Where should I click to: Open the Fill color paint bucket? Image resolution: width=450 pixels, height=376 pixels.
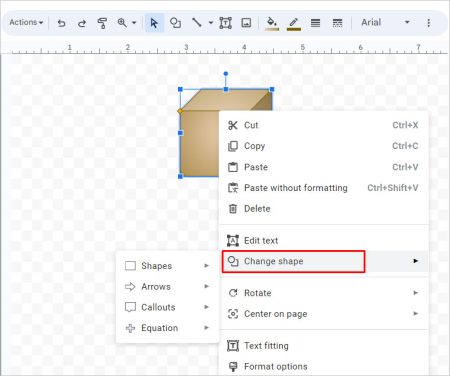tap(272, 23)
